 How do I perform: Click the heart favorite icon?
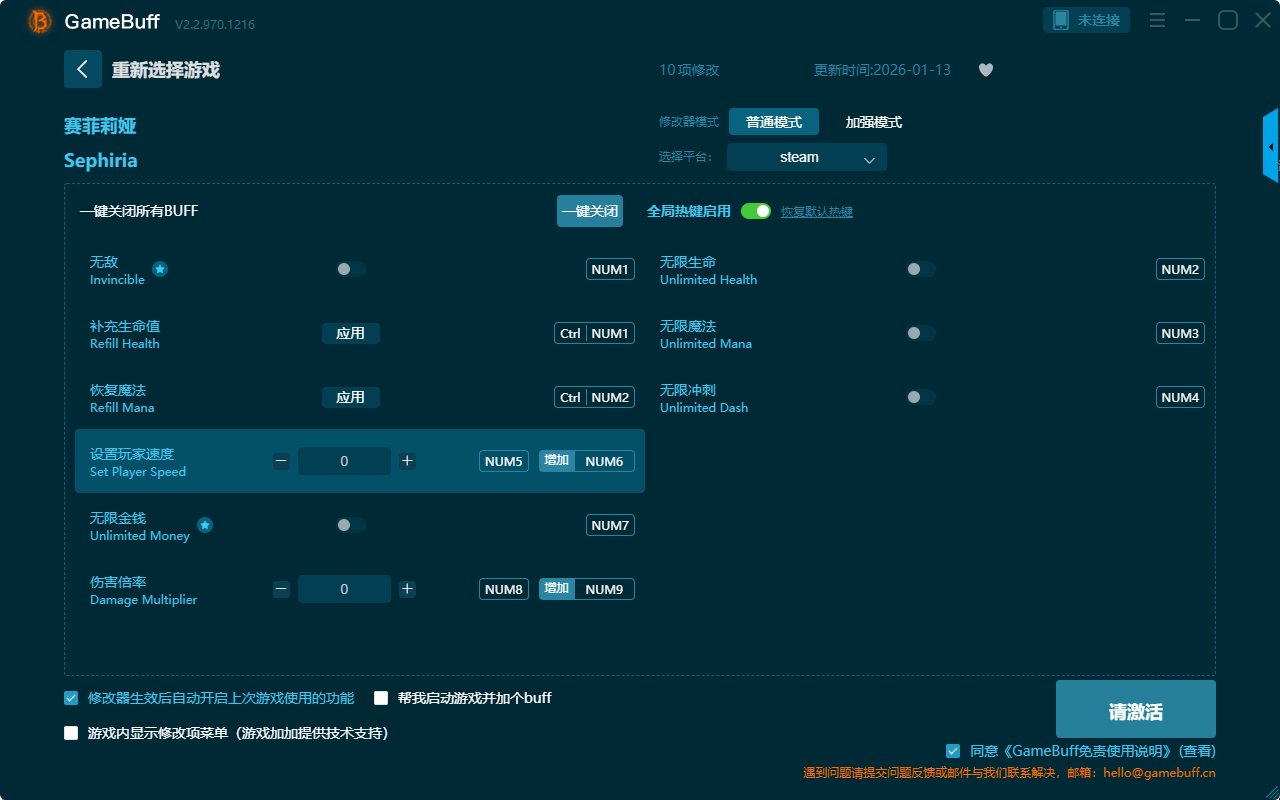click(986, 70)
